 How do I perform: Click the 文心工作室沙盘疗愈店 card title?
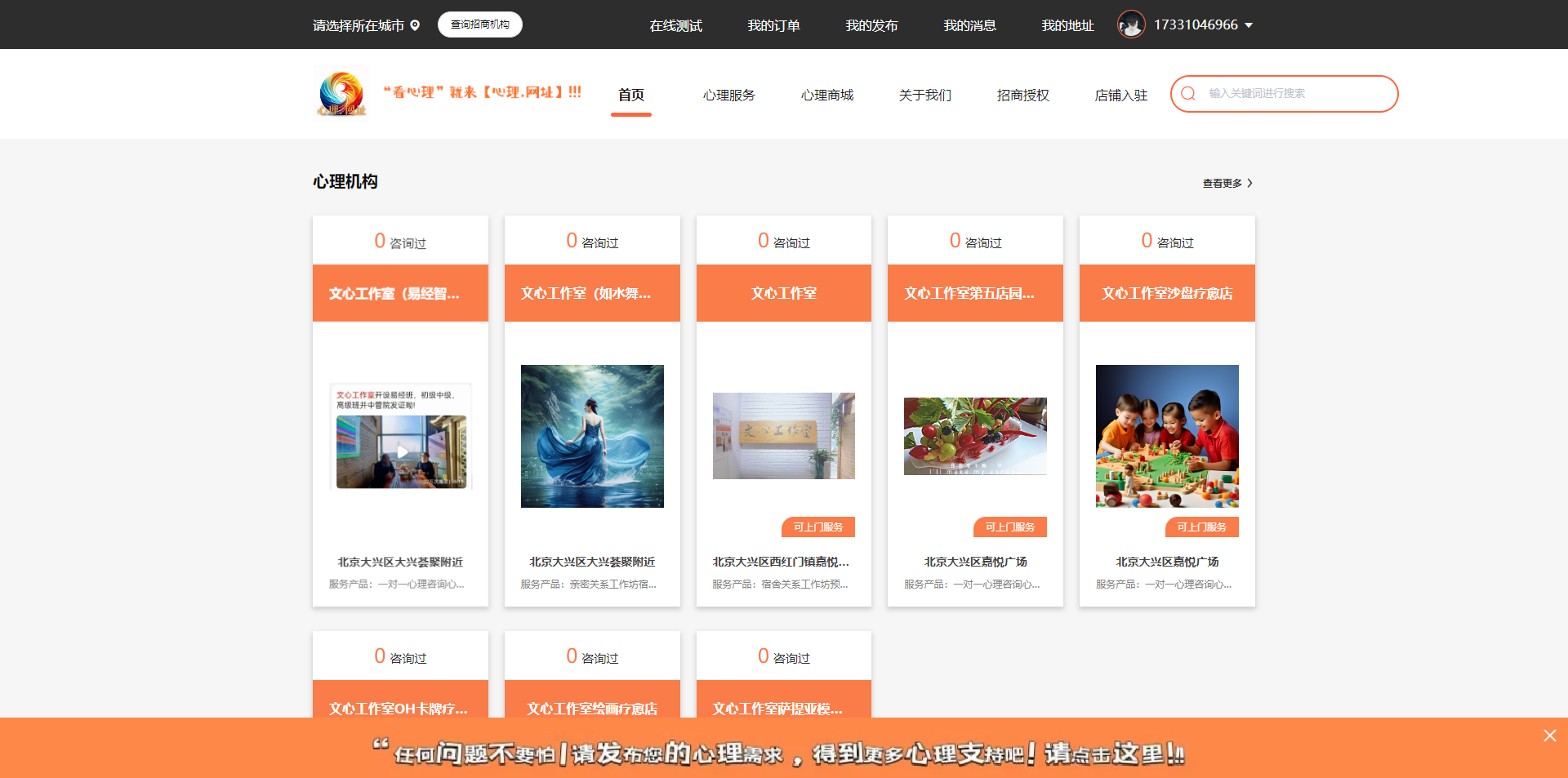[x=1167, y=293]
